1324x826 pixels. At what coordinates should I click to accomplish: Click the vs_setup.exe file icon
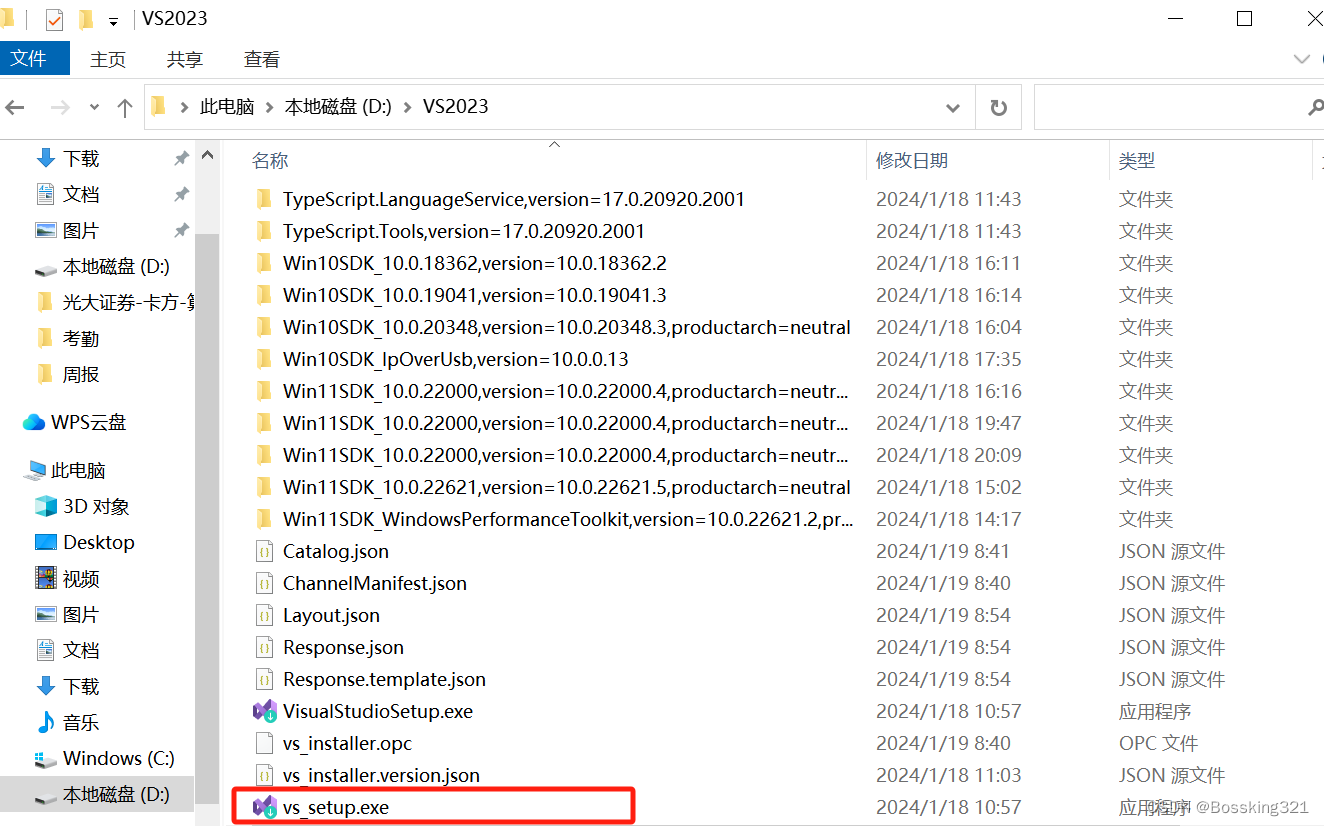point(265,806)
